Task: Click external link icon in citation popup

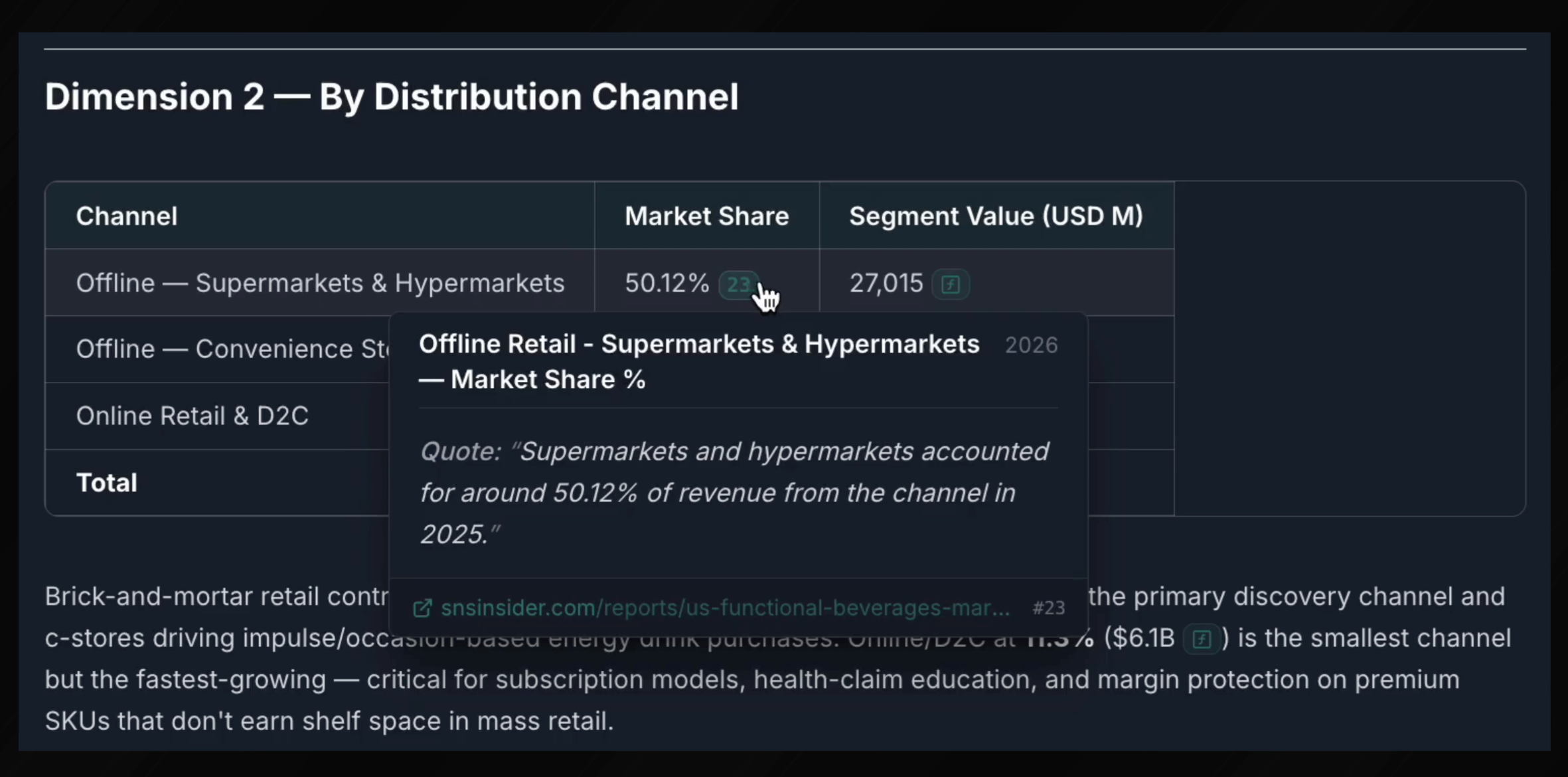Action: click(422, 608)
